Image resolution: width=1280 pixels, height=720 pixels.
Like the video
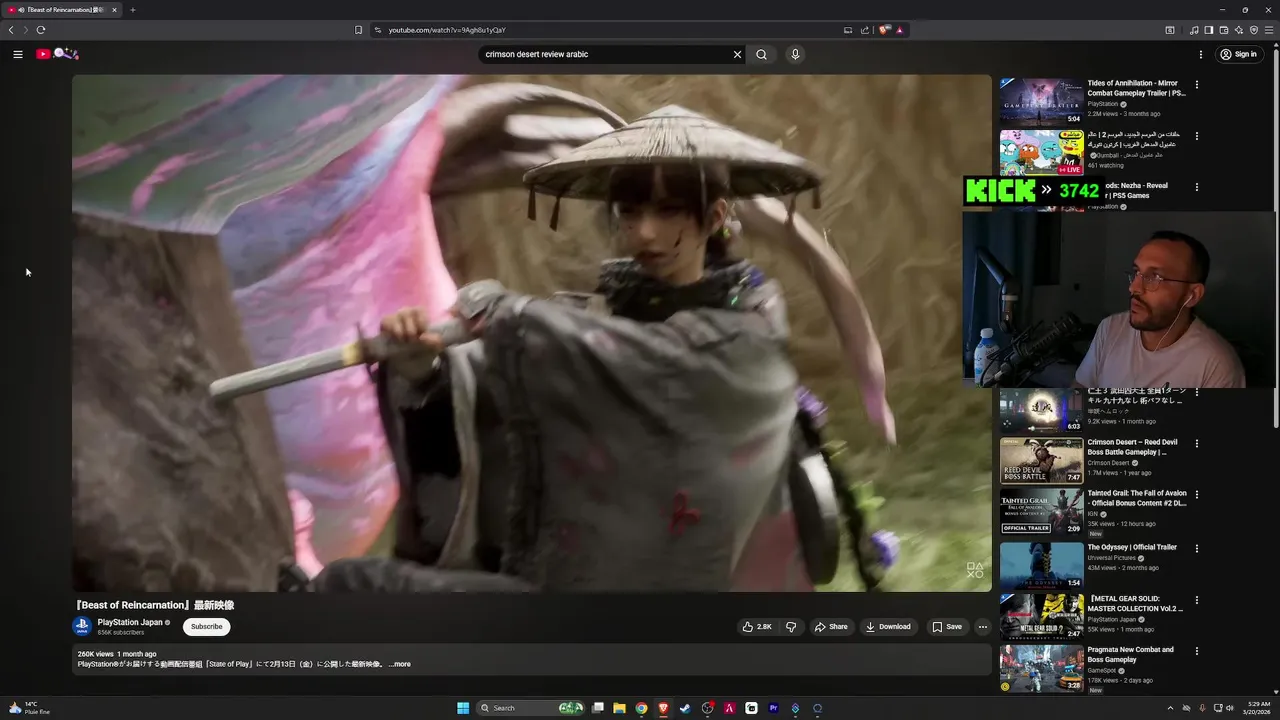coord(756,627)
